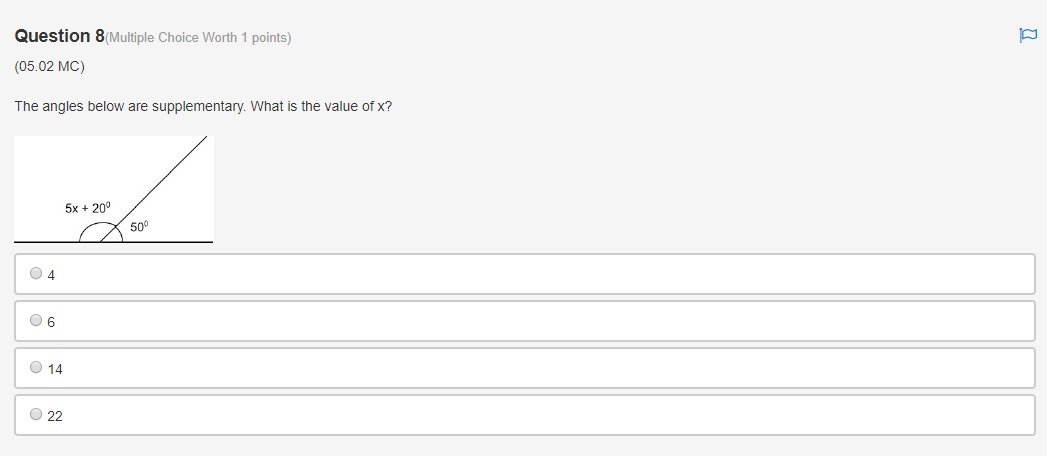This screenshot has width=1047, height=456.
Task: Click the "Question 8" heading
Action: click(x=59, y=36)
